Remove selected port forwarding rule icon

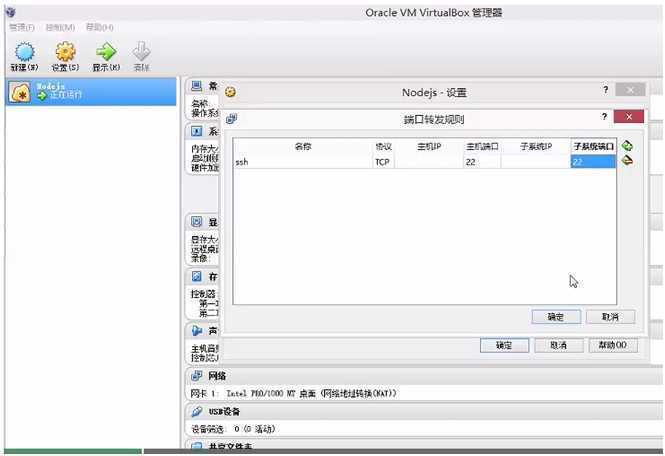point(627,160)
